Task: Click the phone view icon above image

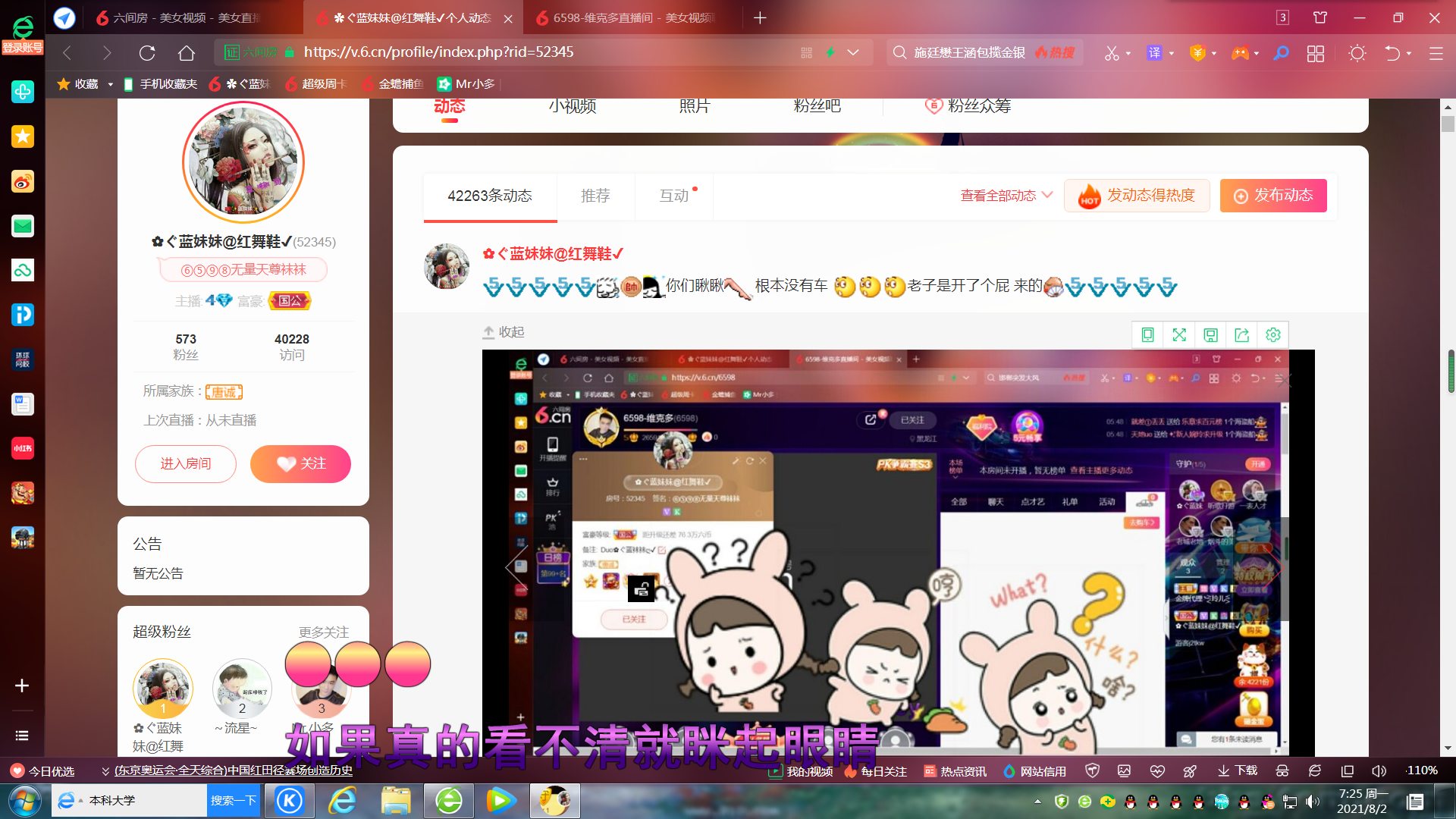Action: 1147,334
